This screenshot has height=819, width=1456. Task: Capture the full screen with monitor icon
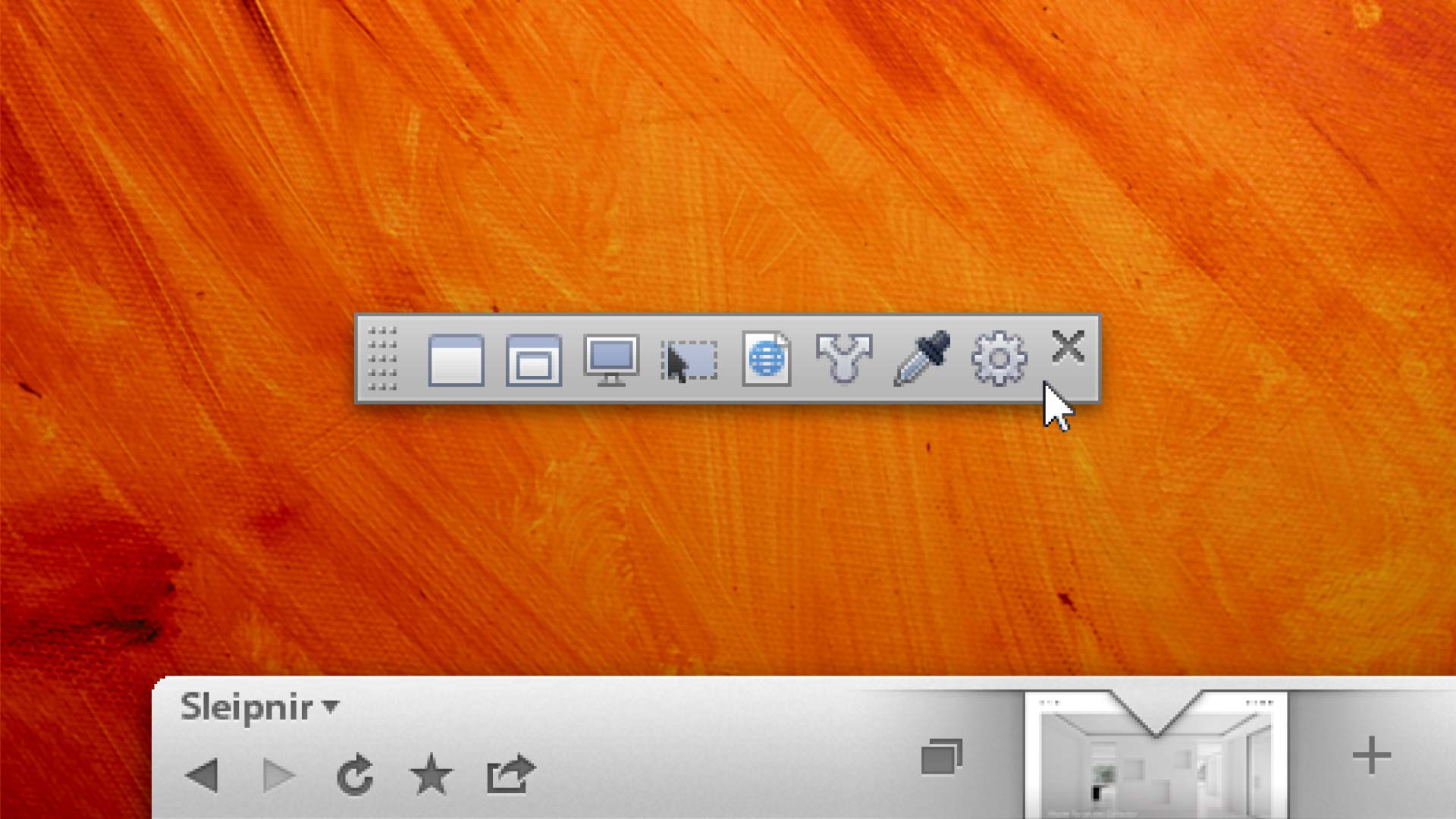tap(611, 359)
